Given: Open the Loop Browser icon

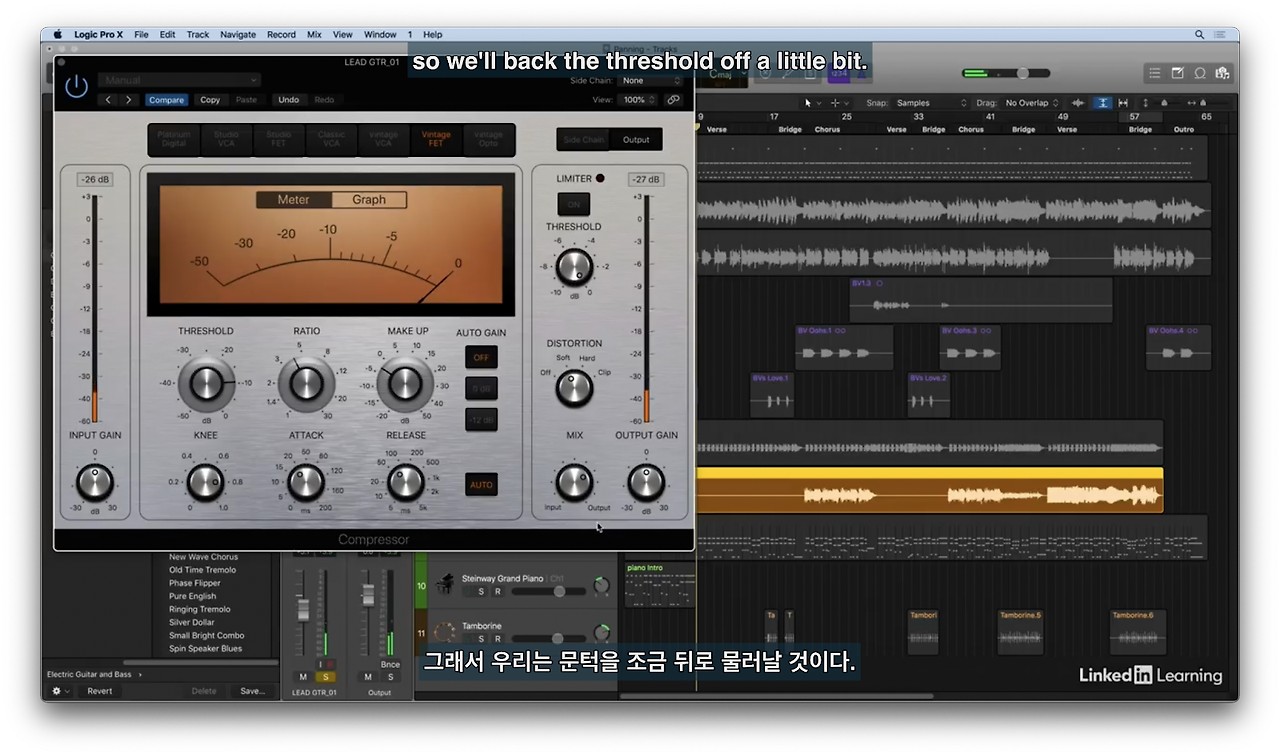Looking at the screenshot, I should 1199,73.
